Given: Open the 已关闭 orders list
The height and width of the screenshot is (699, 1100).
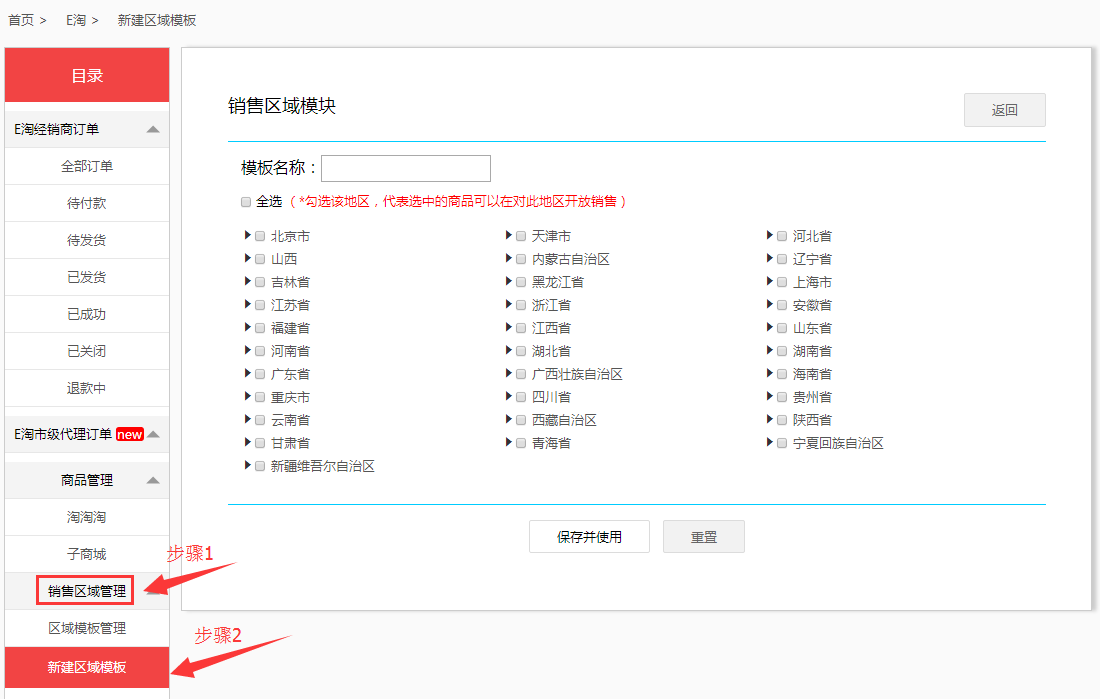Looking at the screenshot, I should 87,352.
